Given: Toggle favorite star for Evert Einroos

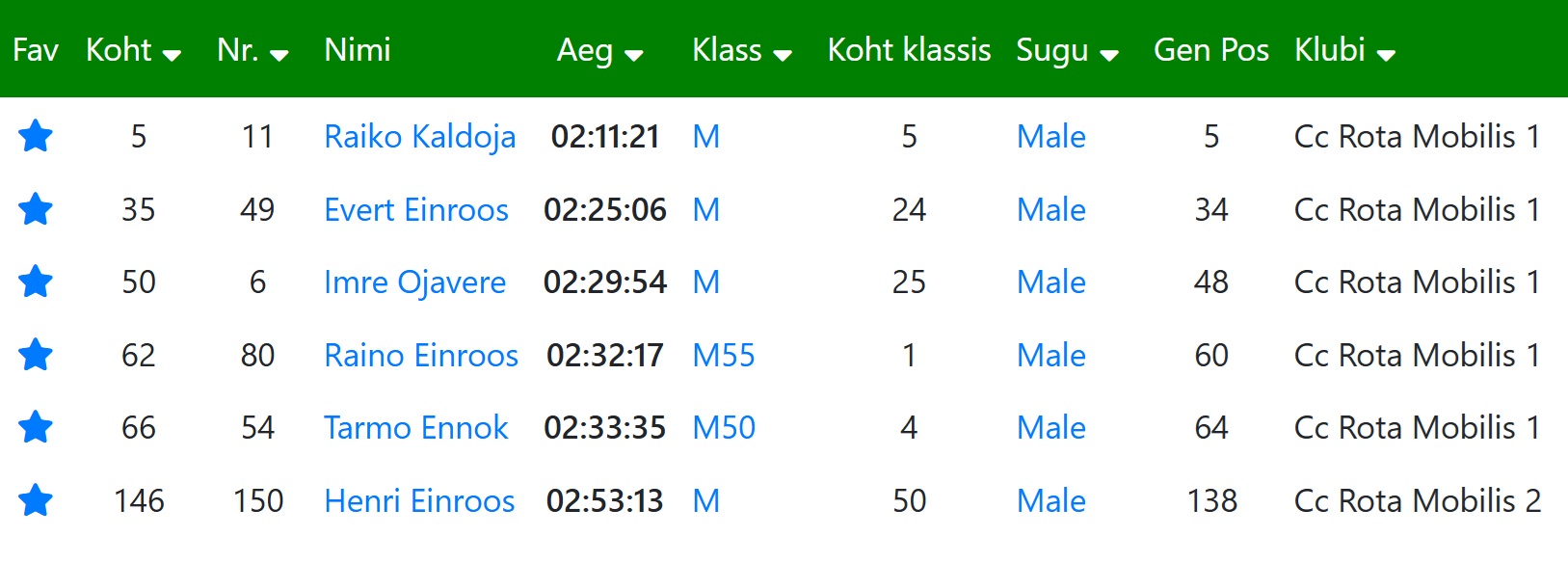Looking at the screenshot, I should (36, 209).
